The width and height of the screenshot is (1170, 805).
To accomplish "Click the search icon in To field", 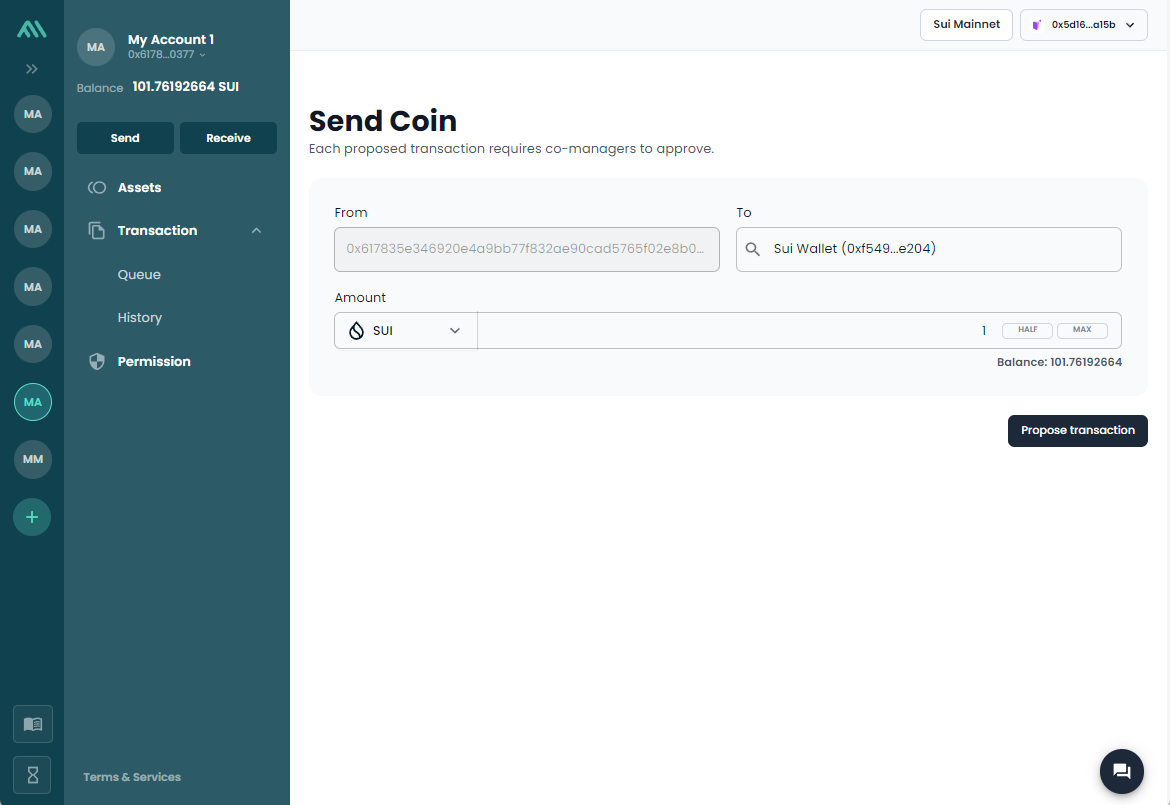I will point(753,249).
